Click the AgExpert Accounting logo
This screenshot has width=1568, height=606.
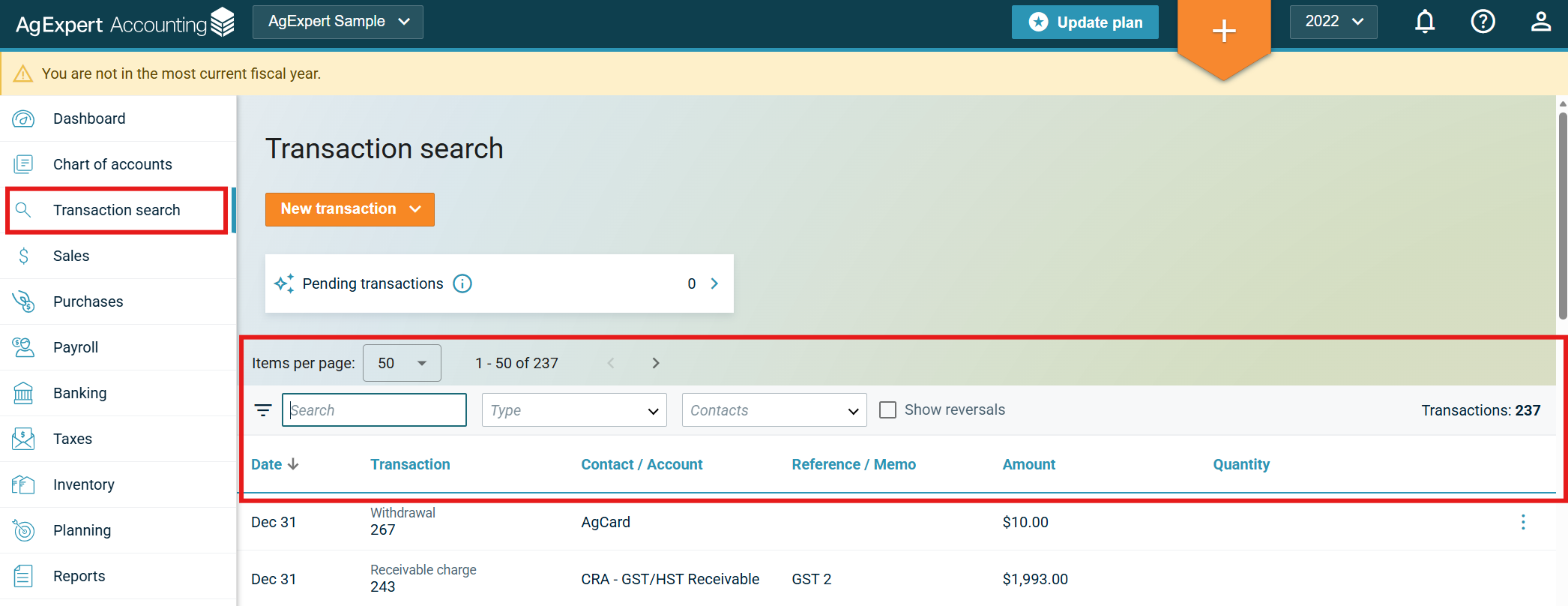click(125, 23)
